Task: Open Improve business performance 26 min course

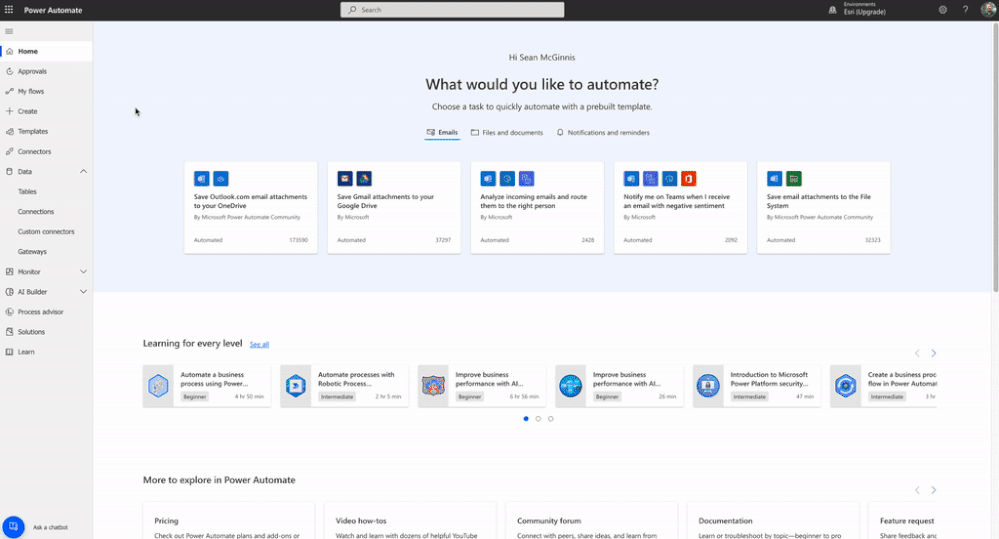Action: [619, 385]
